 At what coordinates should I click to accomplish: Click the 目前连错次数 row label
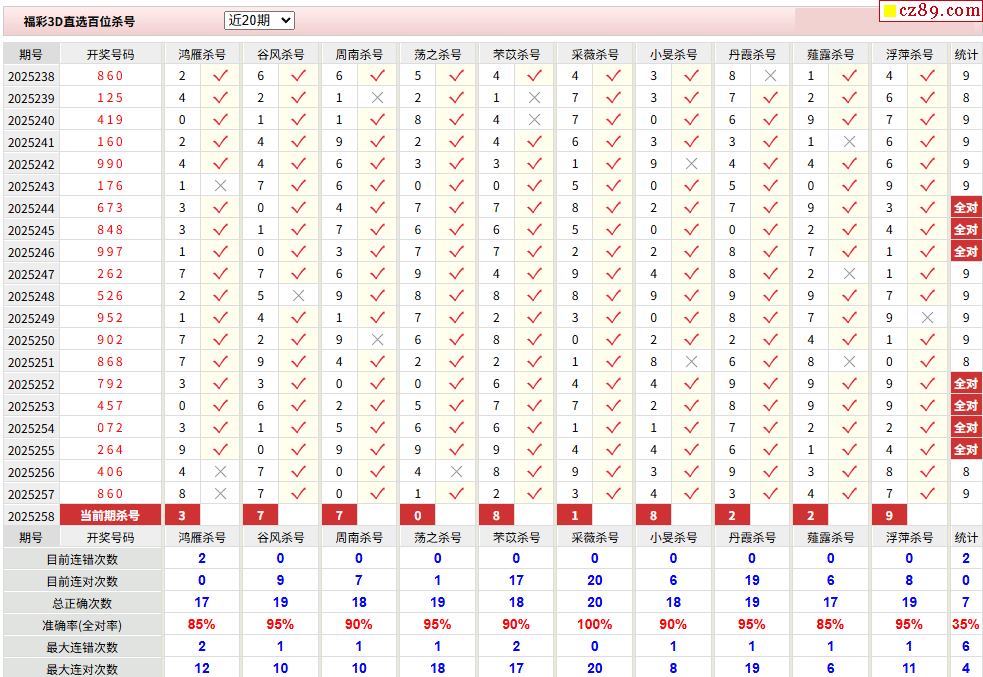82,559
